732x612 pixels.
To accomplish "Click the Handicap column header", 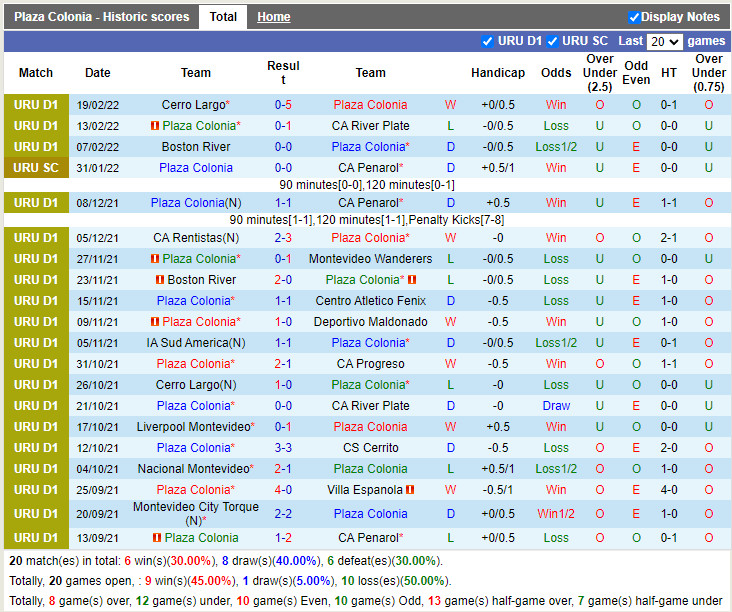I will pos(498,73).
